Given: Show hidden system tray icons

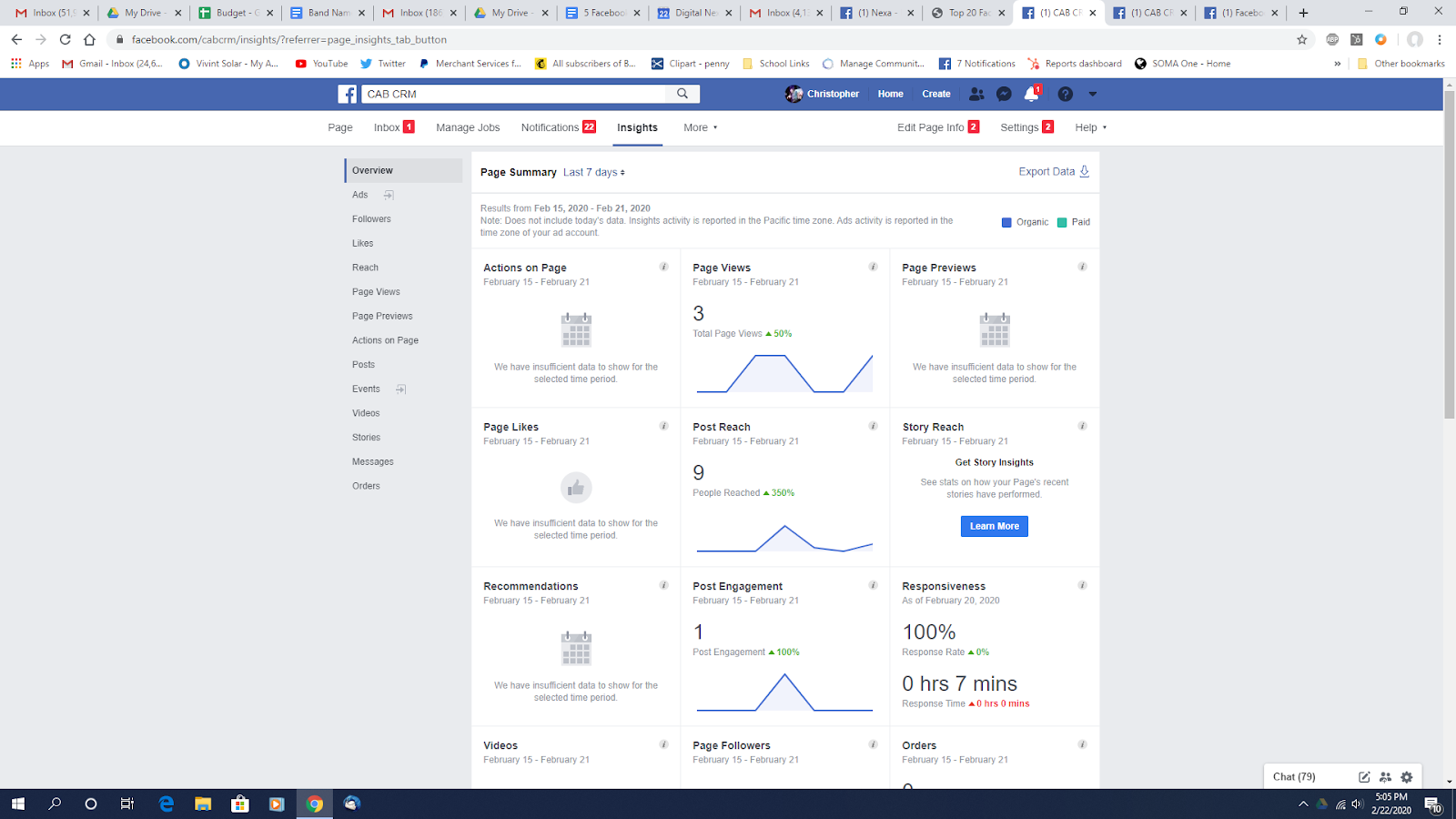Looking at the screenshot, I should point(1303,804).
